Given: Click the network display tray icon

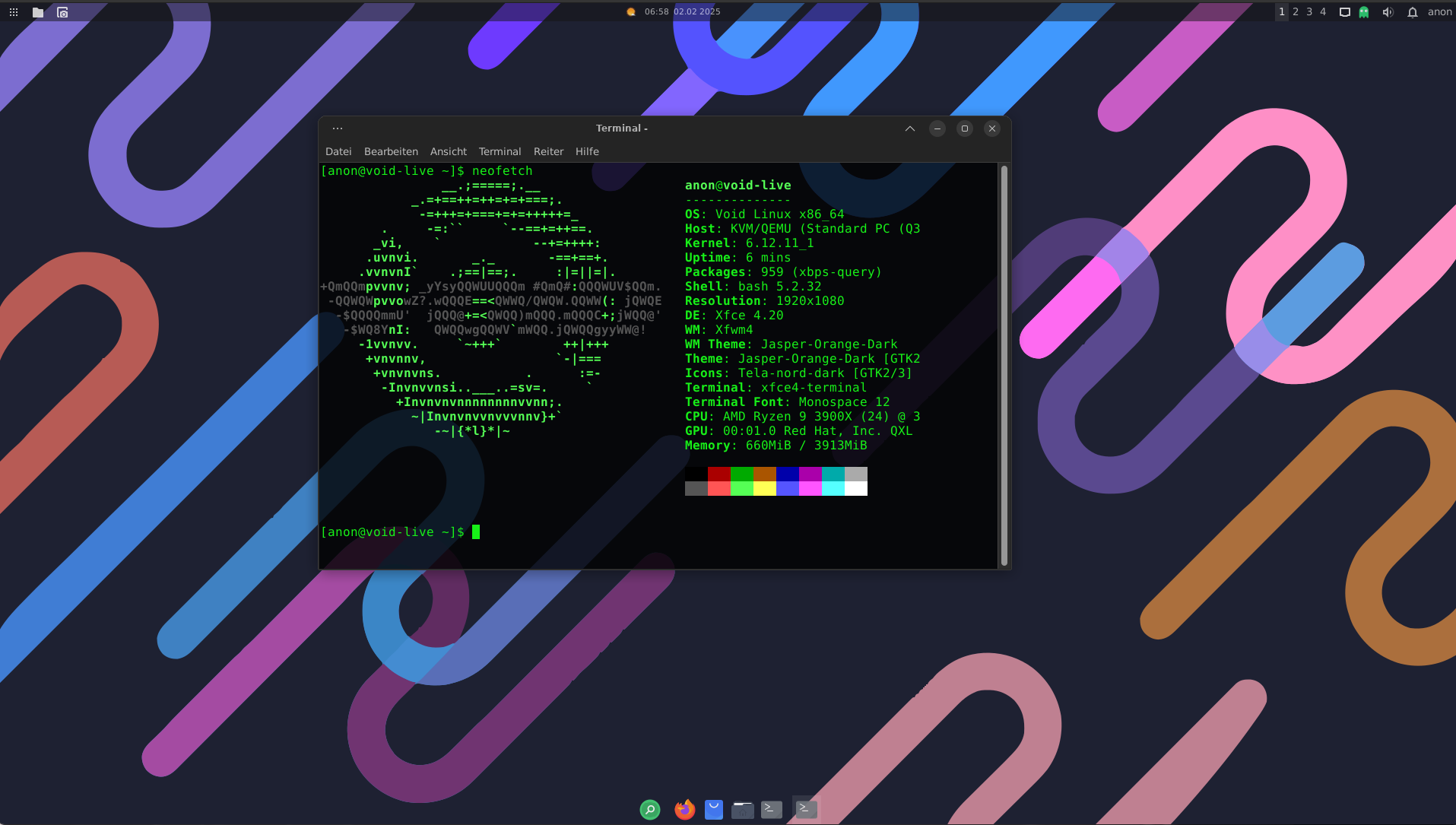Looking at the screenshot, I should pos(1344,12).
